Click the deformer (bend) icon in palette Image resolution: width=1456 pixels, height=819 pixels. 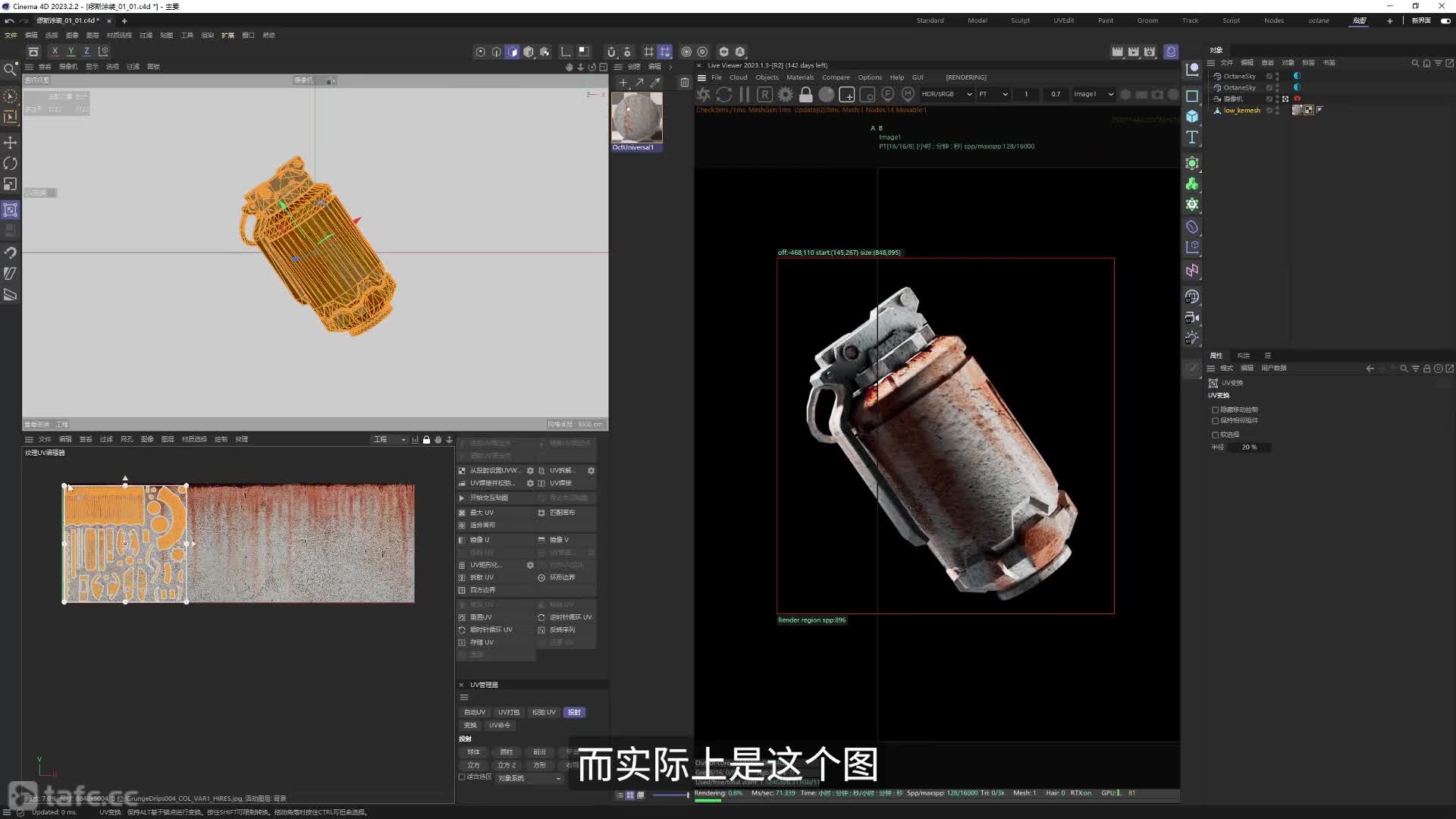1192,227
